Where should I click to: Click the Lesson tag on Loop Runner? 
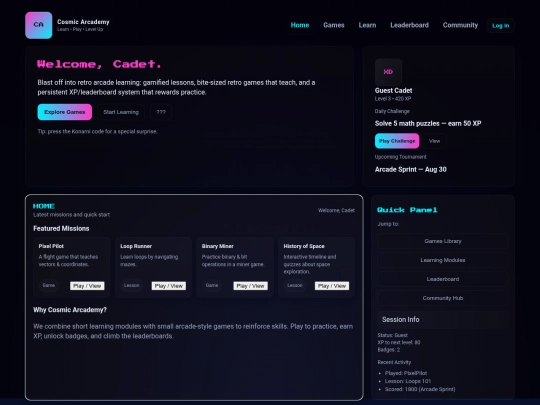(132, 285)
